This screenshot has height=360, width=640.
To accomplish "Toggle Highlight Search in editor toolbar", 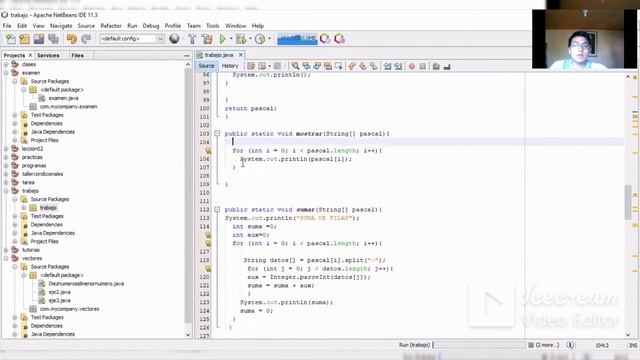I will tap(328, 66).
